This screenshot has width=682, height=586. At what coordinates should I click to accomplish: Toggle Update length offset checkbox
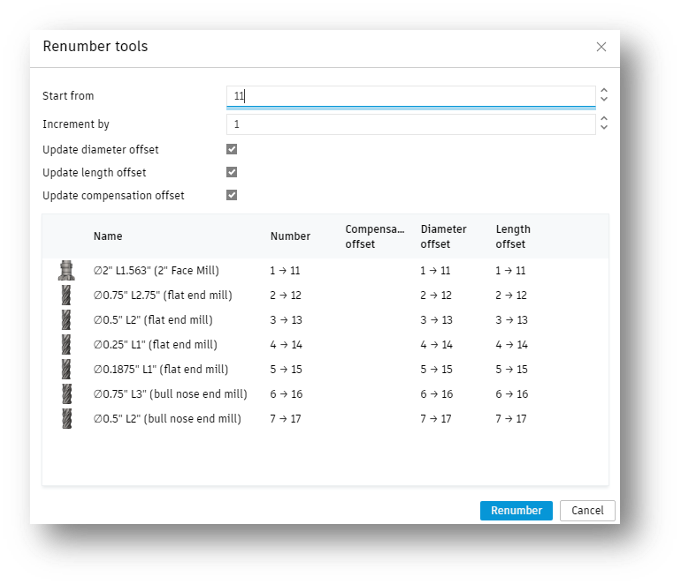232,172
